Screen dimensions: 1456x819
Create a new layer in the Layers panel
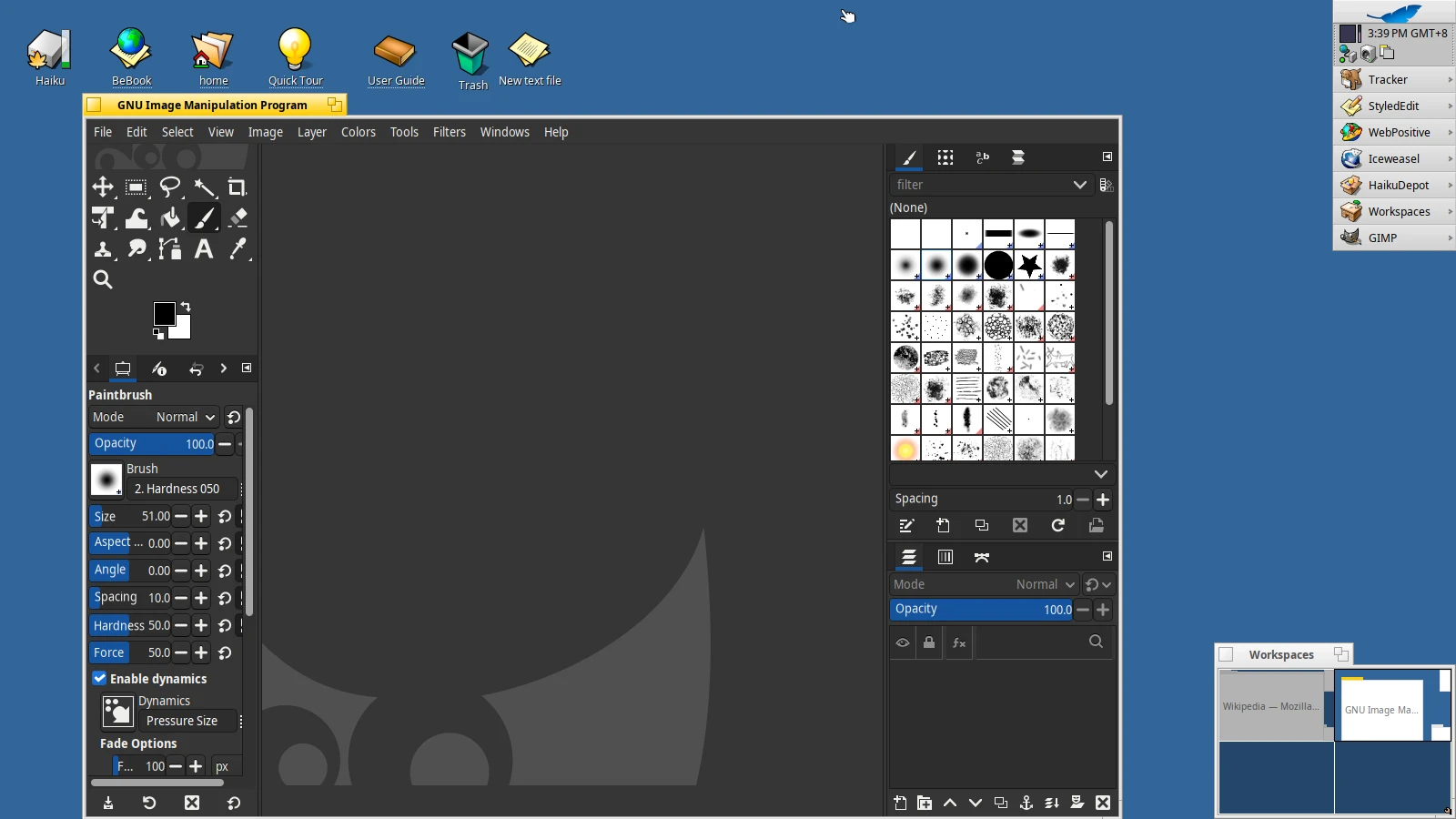(x=899, y=804)
